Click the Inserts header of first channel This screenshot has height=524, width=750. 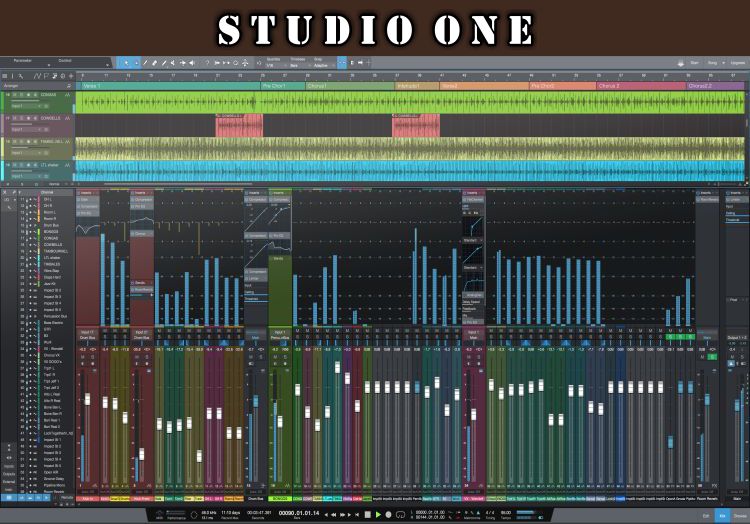(88, 193)
